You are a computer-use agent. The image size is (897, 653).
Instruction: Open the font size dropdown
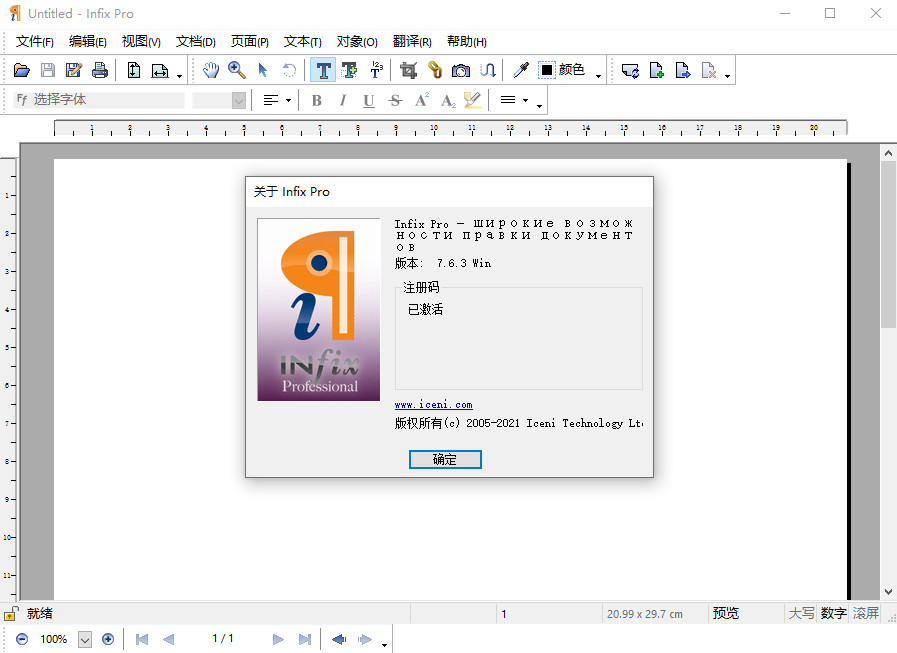239,101
